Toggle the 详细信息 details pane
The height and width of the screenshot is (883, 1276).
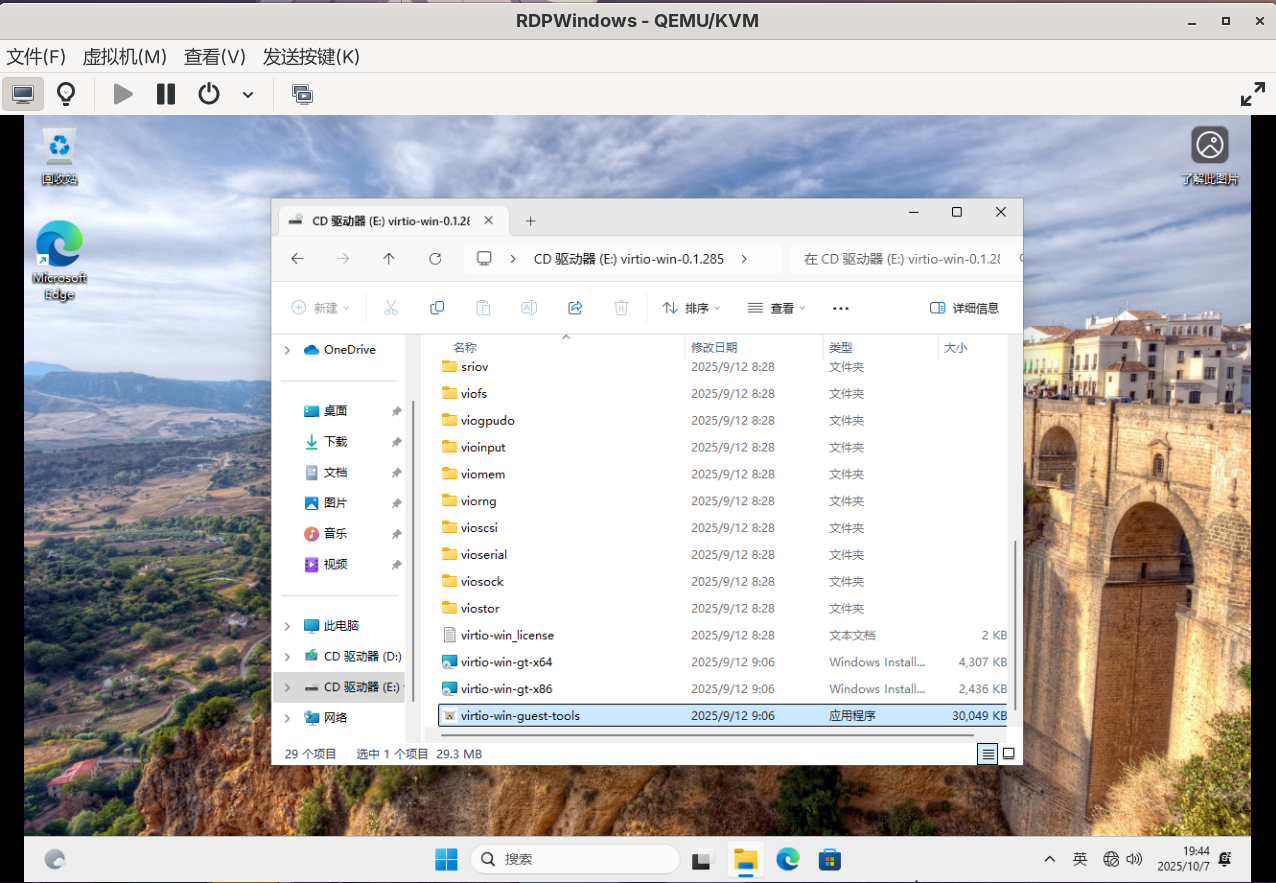[964, 307]
